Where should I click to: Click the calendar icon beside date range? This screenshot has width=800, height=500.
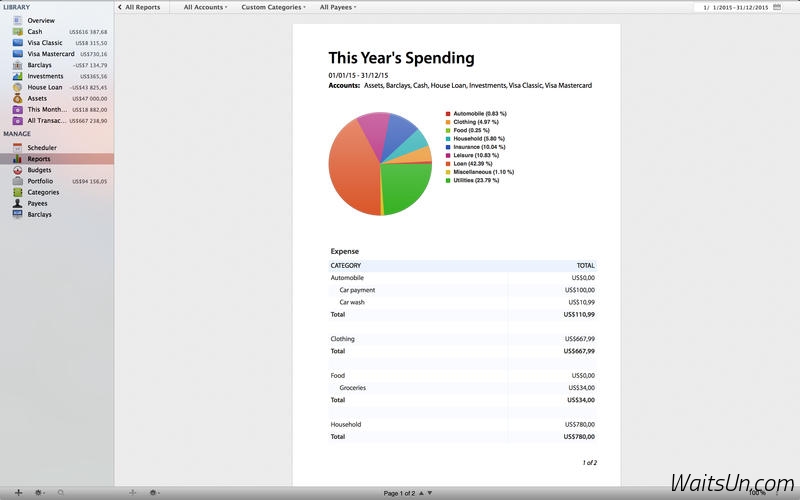tap(776, 7)
